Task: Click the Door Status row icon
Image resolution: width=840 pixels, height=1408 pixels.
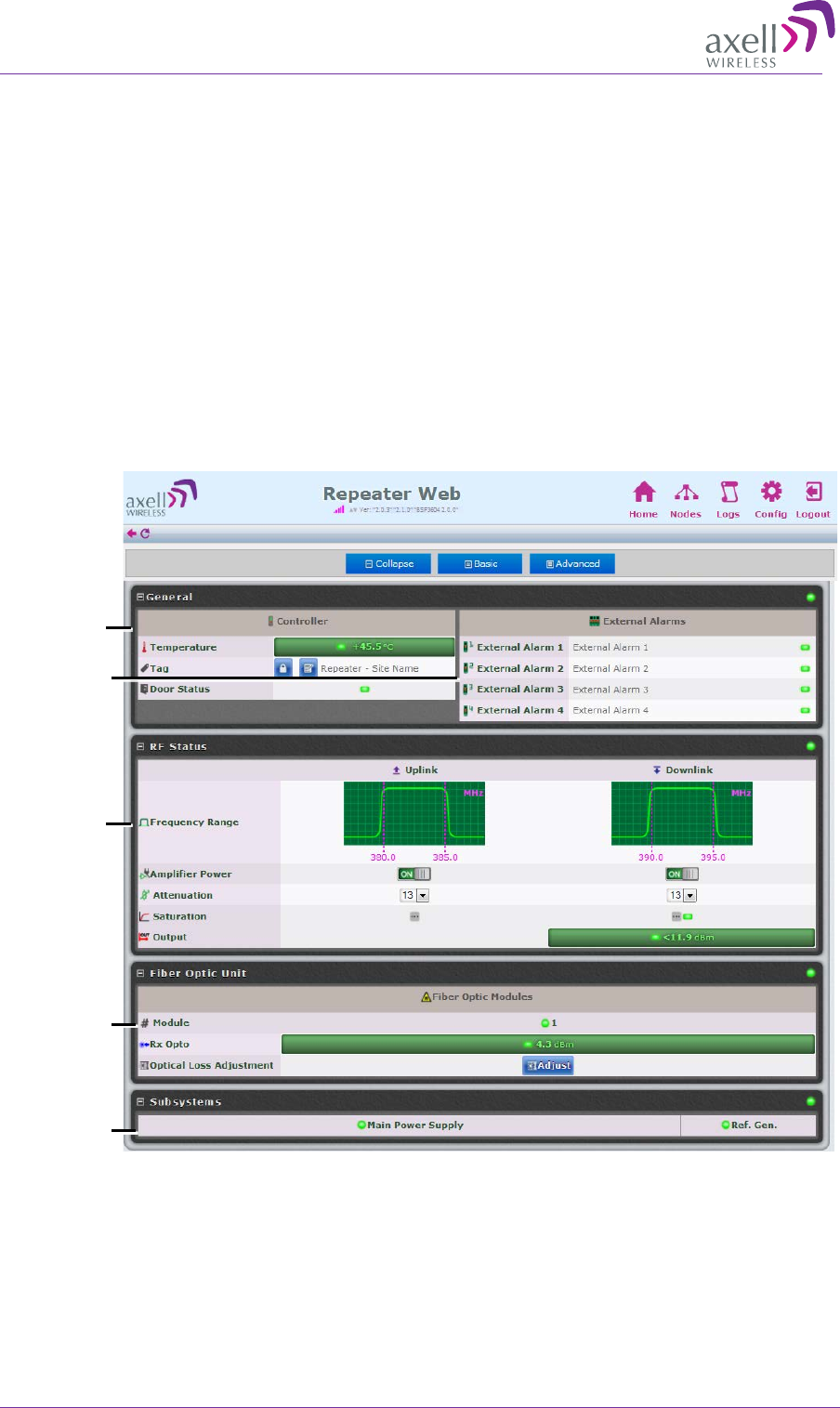Action: (144, 689)
